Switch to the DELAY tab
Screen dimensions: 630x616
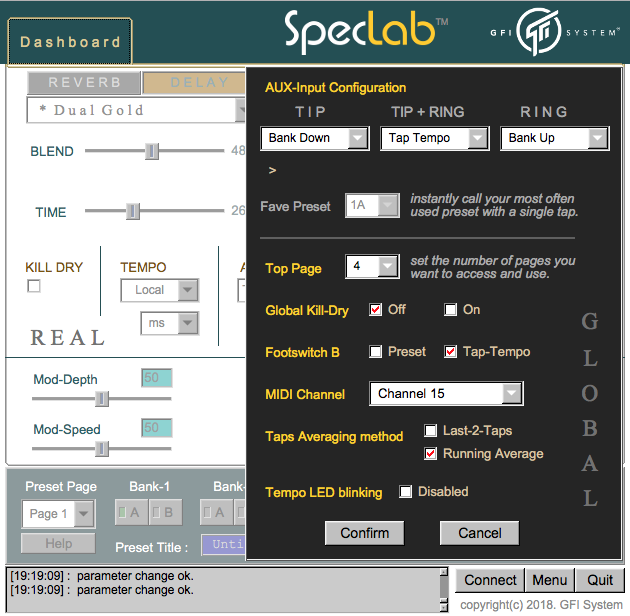[194, 82]
